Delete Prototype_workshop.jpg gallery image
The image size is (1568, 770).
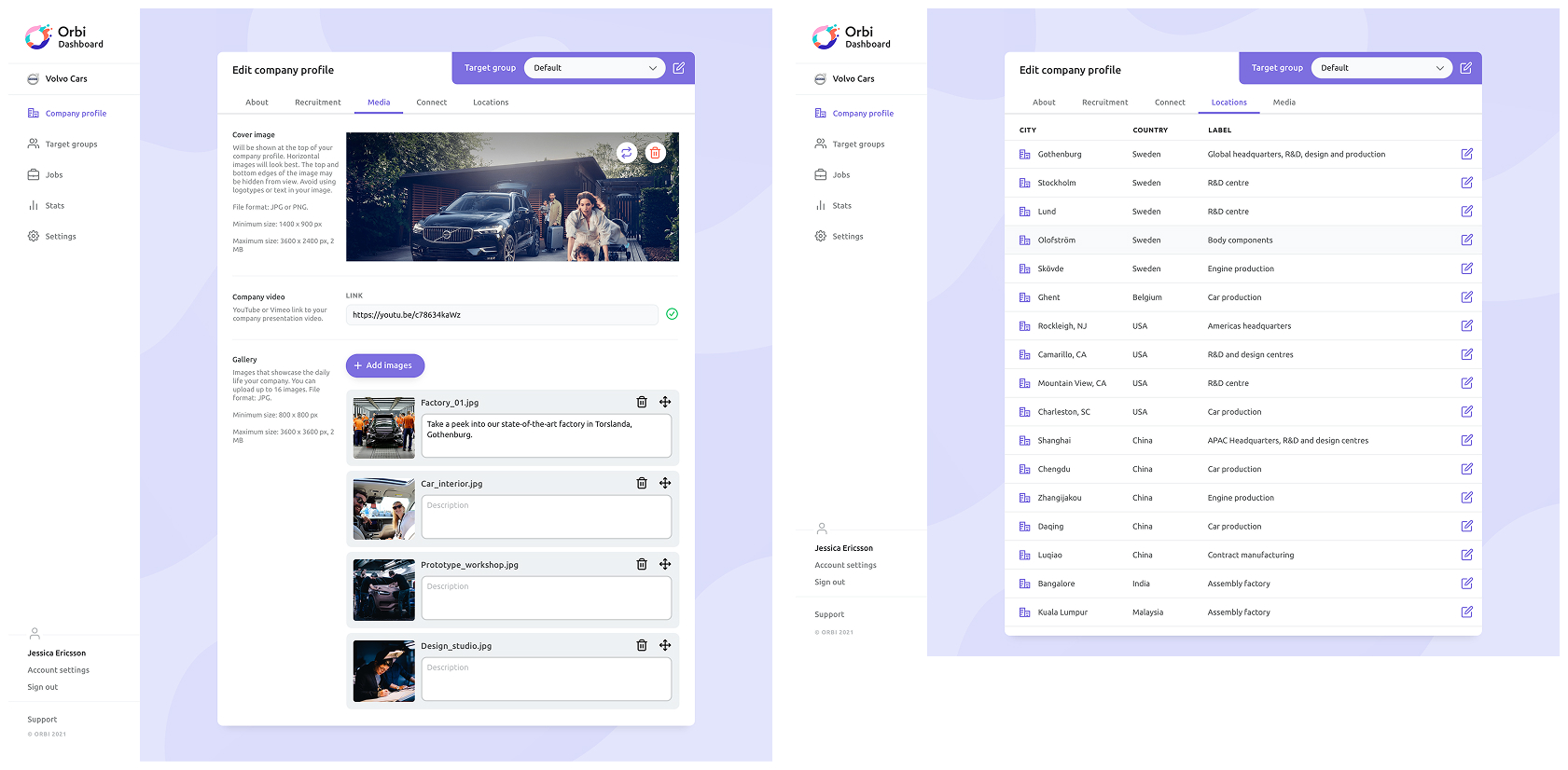[642, 564]
